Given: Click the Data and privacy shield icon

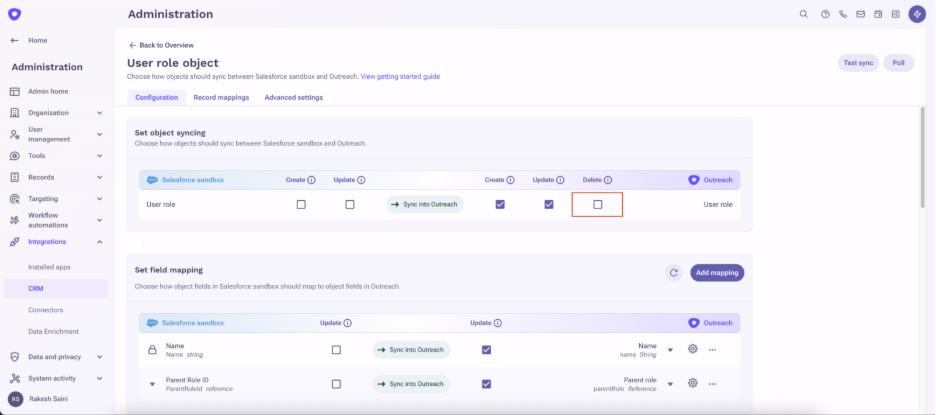Looking at the screenshot, I should pos(15,357).
